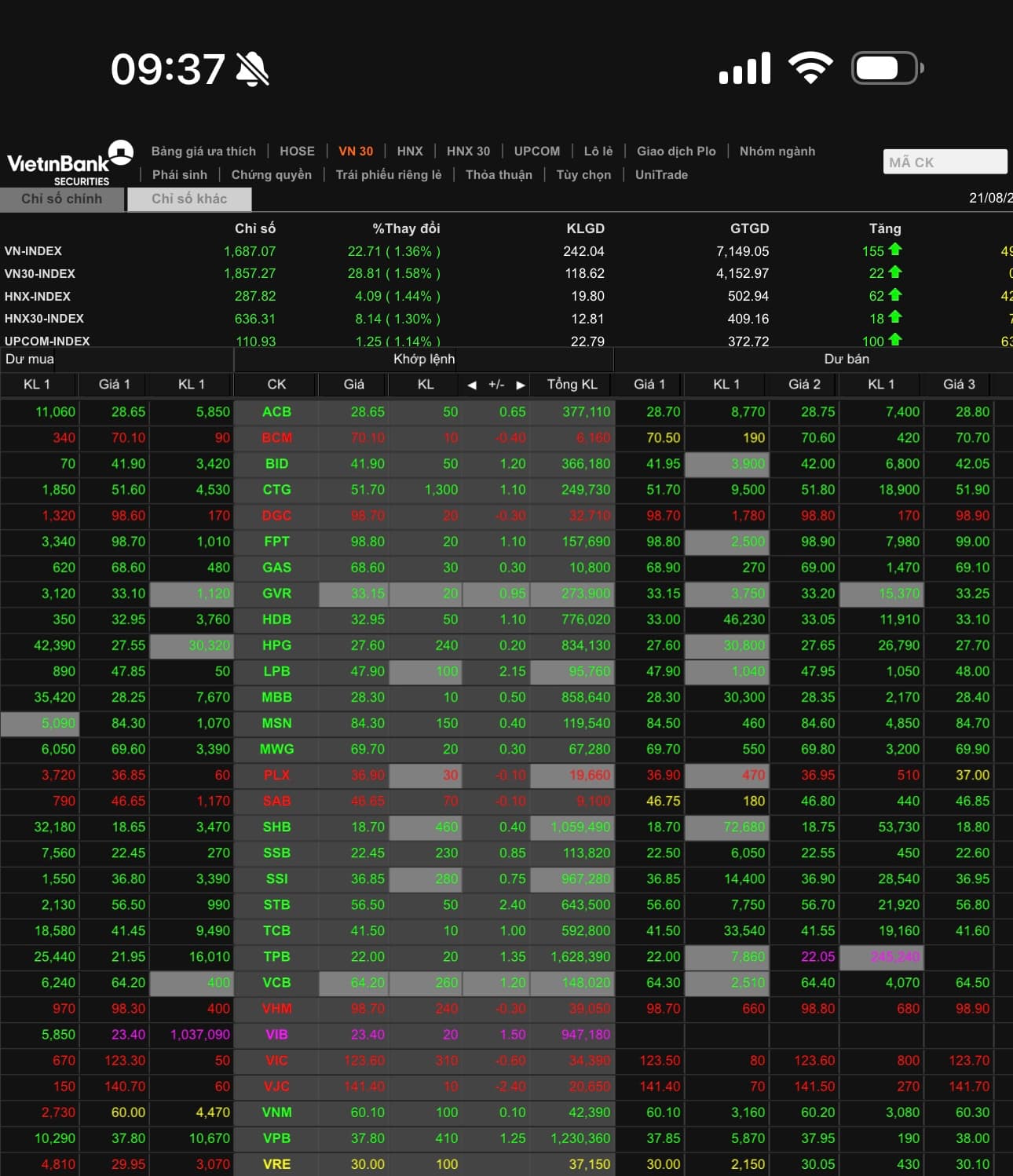The width and height of the screenshot is (1013, 1176).
Task: Open the HDB stock ticker
Action: coord(276,619)
